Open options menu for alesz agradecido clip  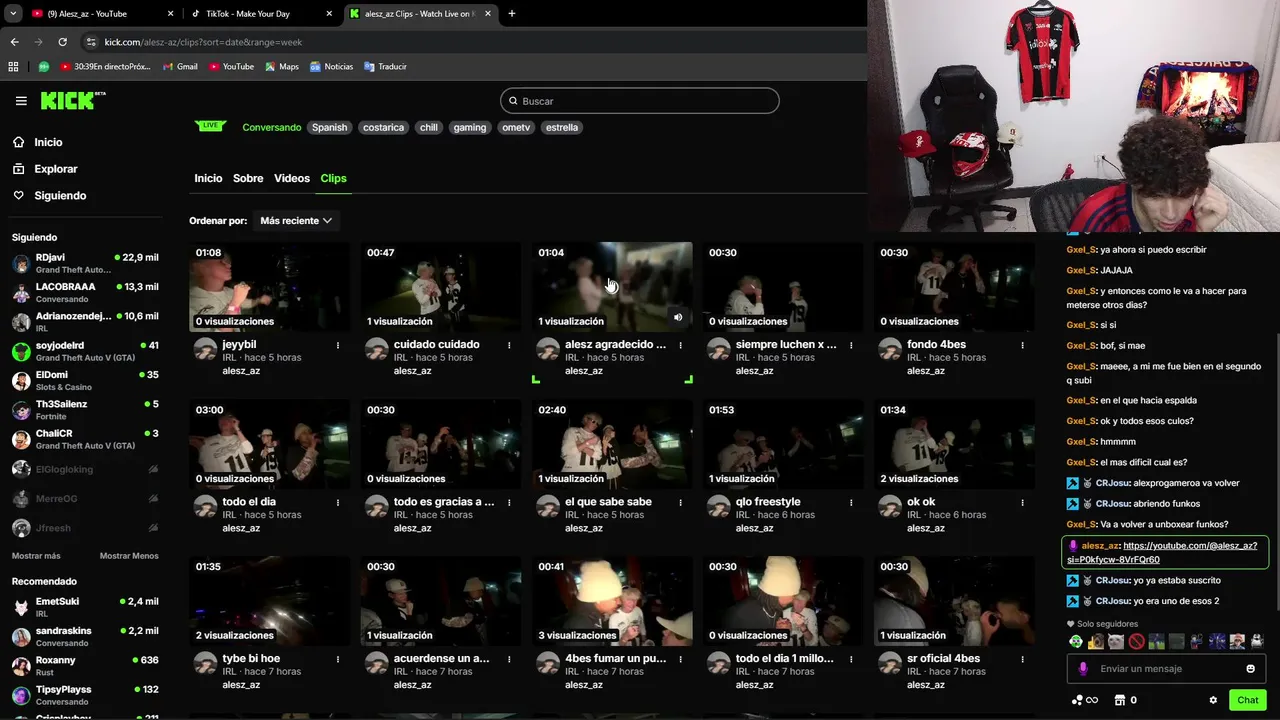coord(680,345)
